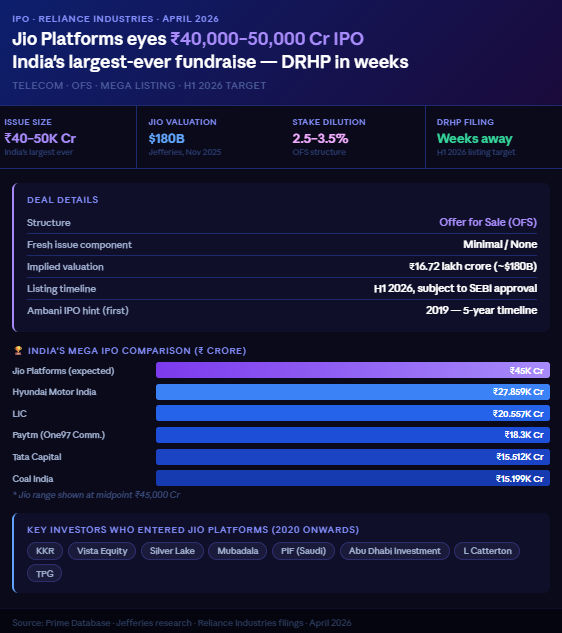The height and width of the screenshot is (633, 562).
Task: Click the Offer for Sale (OFS) value
Action: (x=488, y=222)
